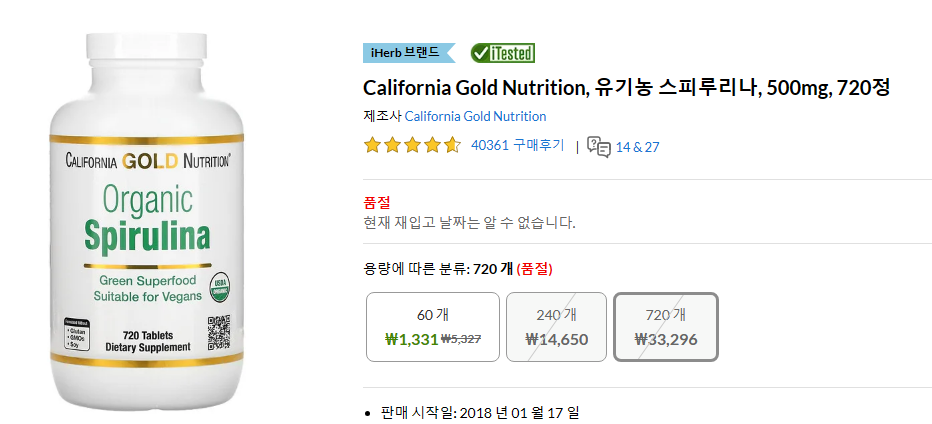
Task: Open the 40361 구매후기 reviews link
Action: 517,146
